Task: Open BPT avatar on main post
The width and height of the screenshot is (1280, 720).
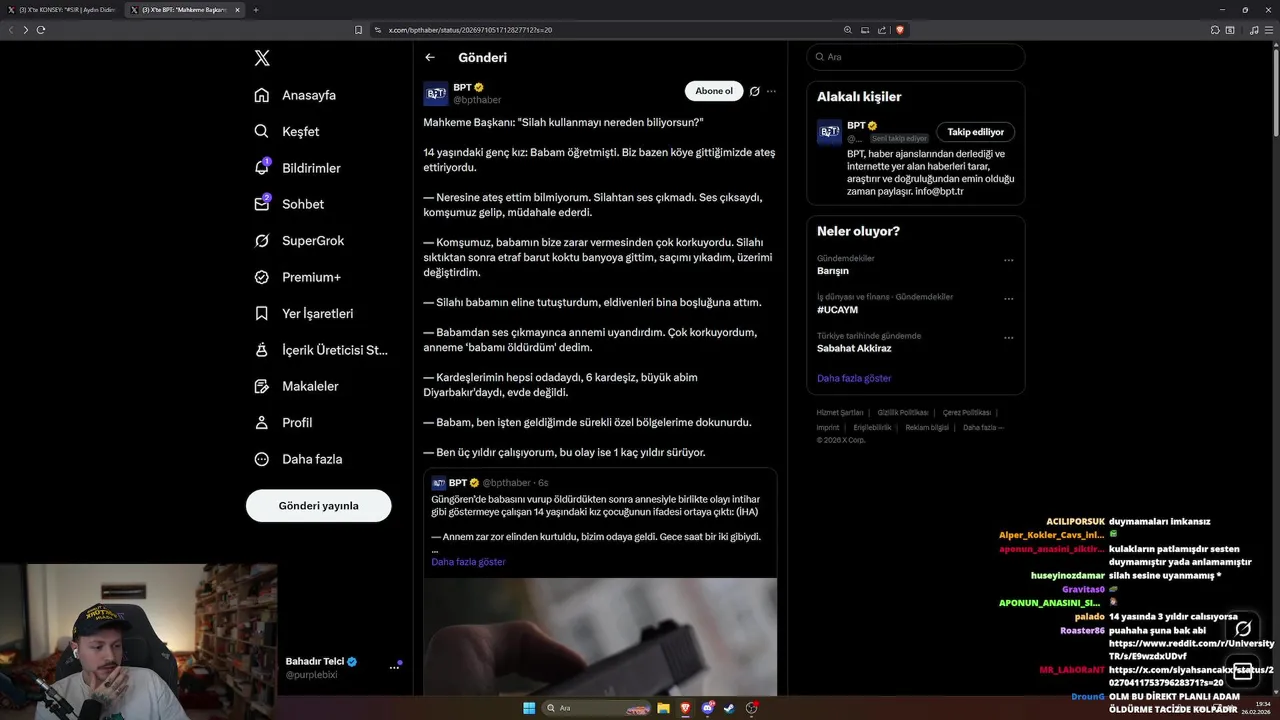Action: coord(436,94)
